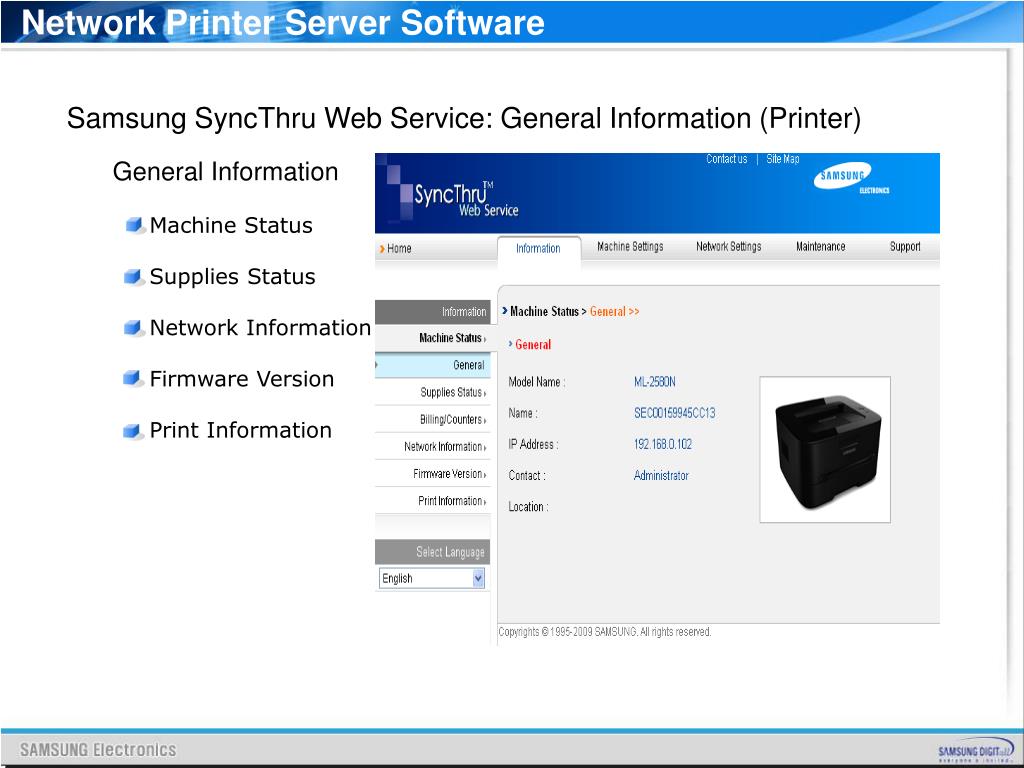Click the IP Address label
Viewport: 1024px width, 768px height.
coord(533,444)
